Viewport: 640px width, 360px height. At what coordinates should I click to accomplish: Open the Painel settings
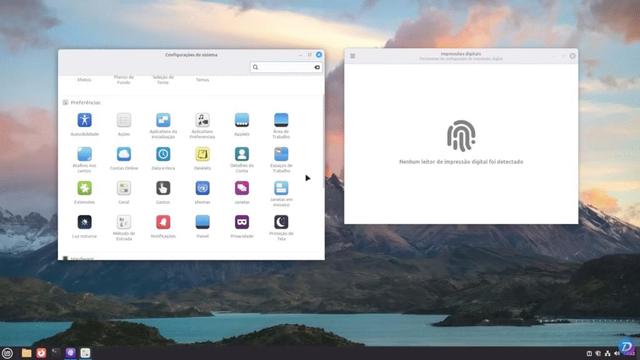(202, 227)
